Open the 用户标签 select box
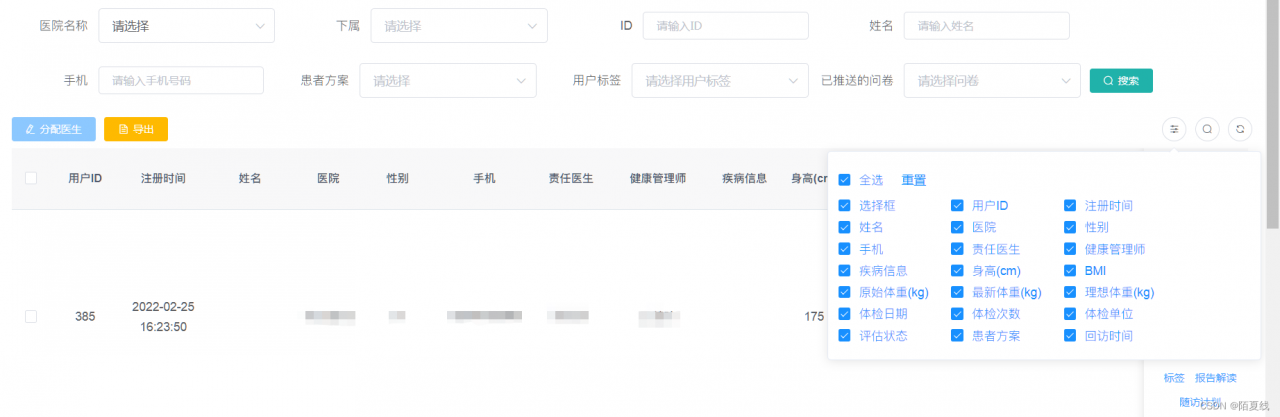Viewport: 1280px width, 417px height. (x=720, y=81)
